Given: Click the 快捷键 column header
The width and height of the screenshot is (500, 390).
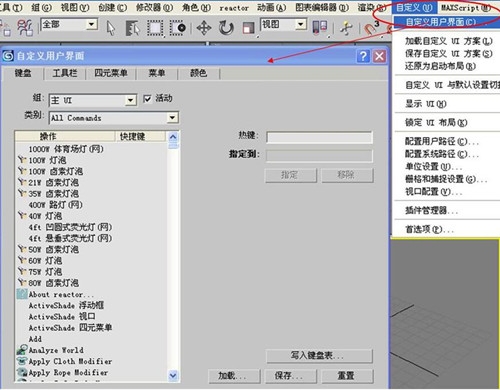Looking at the screenshot, I should pos(140,136).
